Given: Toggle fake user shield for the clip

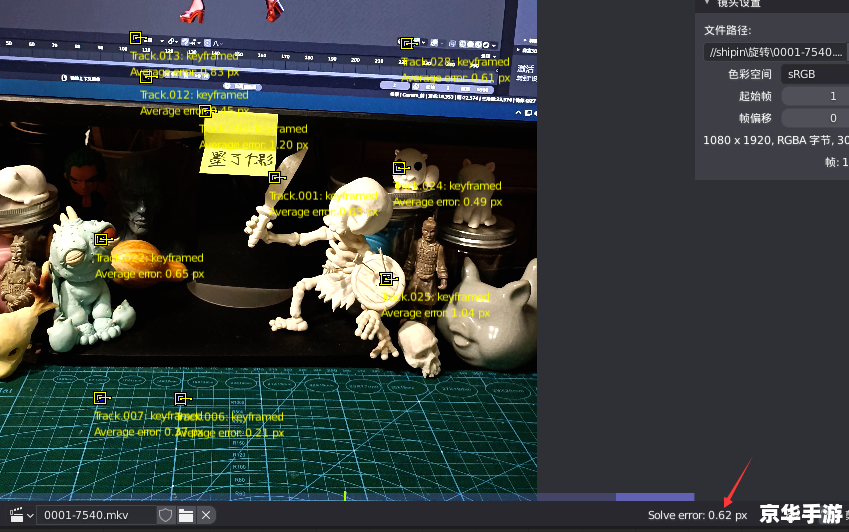Looking at the screenshot, I should pyautogui.click(x=166, y=515).
